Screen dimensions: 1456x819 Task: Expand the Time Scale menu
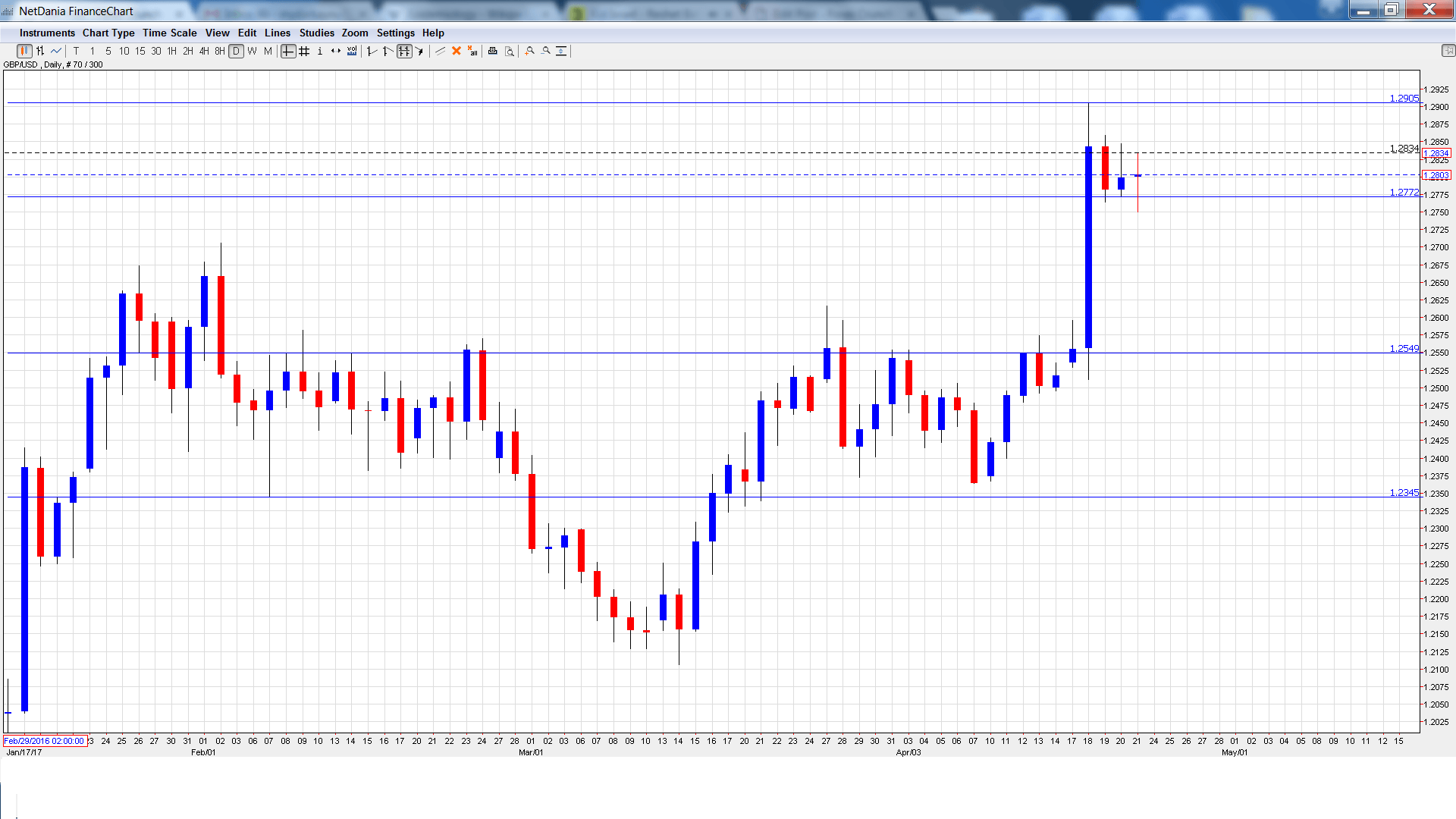click(x=169, y=33)
